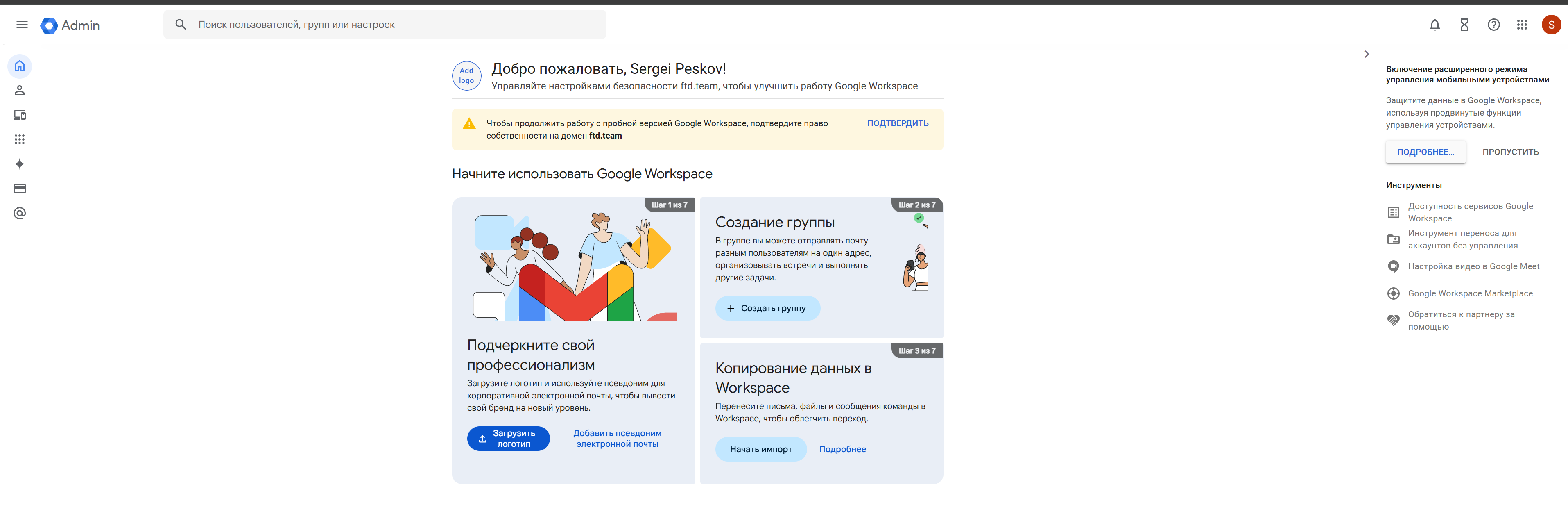Open the Подробнее link in the import card

click(x=842, y=450)
